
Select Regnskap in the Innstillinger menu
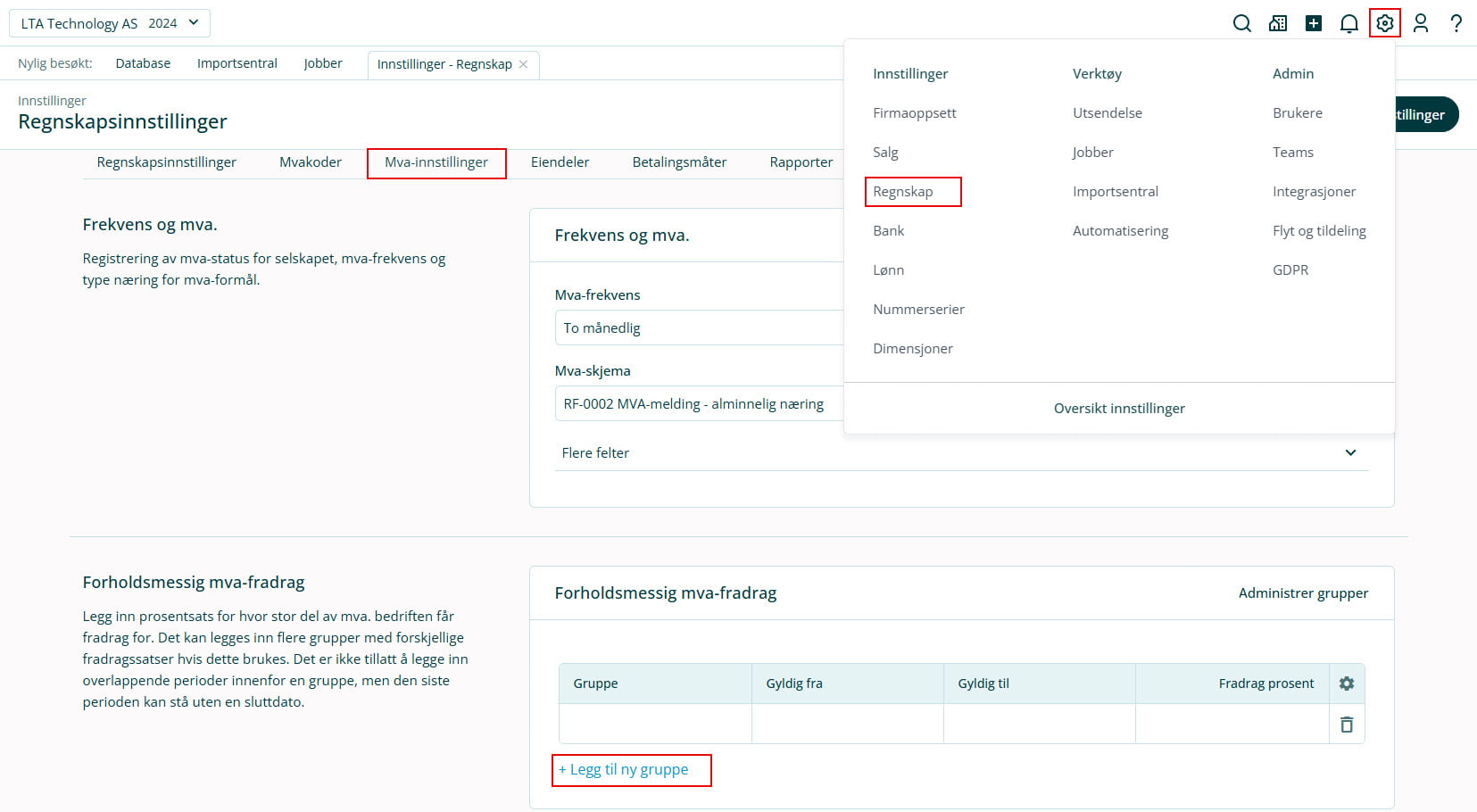coord(903,192)
